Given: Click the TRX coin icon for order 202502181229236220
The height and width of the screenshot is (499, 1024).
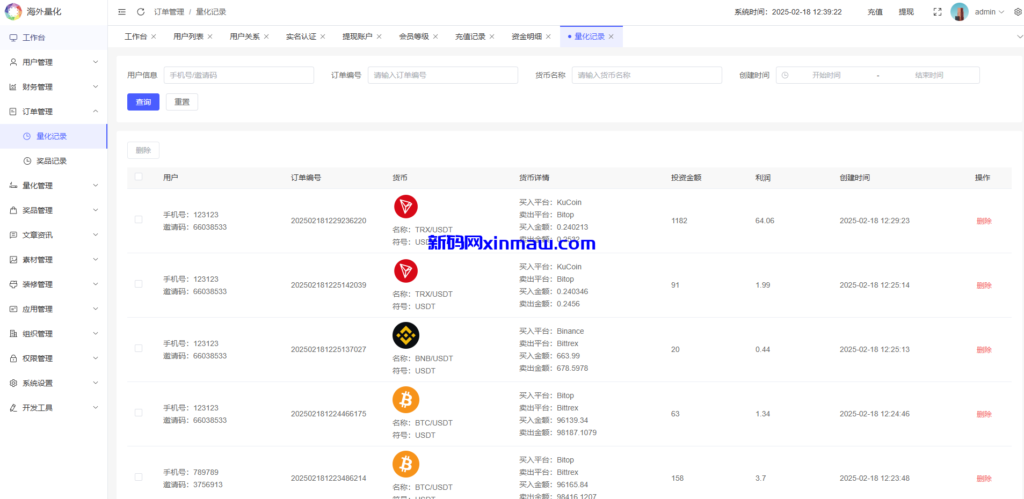Looking at the screenshot, I should click(406, 208).
